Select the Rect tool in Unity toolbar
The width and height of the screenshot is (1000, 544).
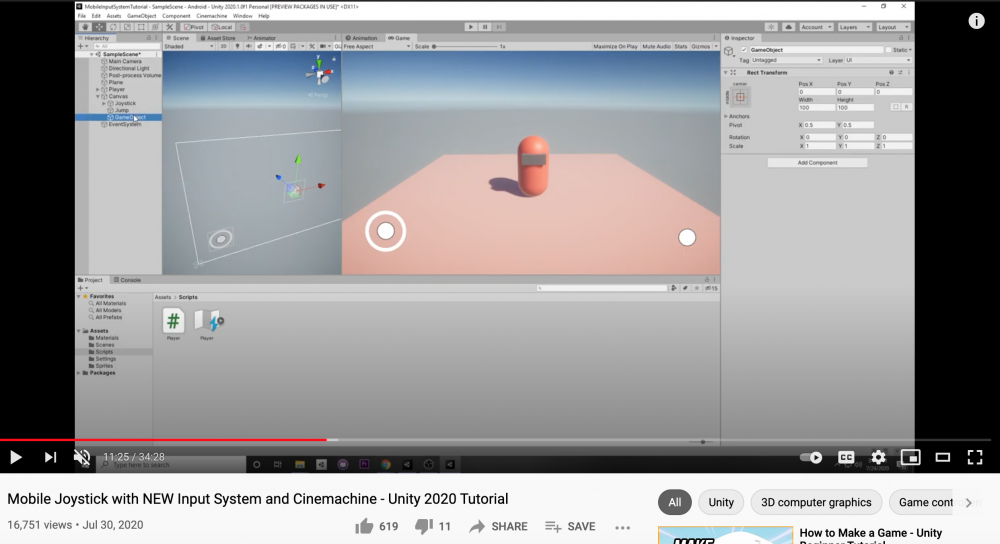tap(141, 27)
